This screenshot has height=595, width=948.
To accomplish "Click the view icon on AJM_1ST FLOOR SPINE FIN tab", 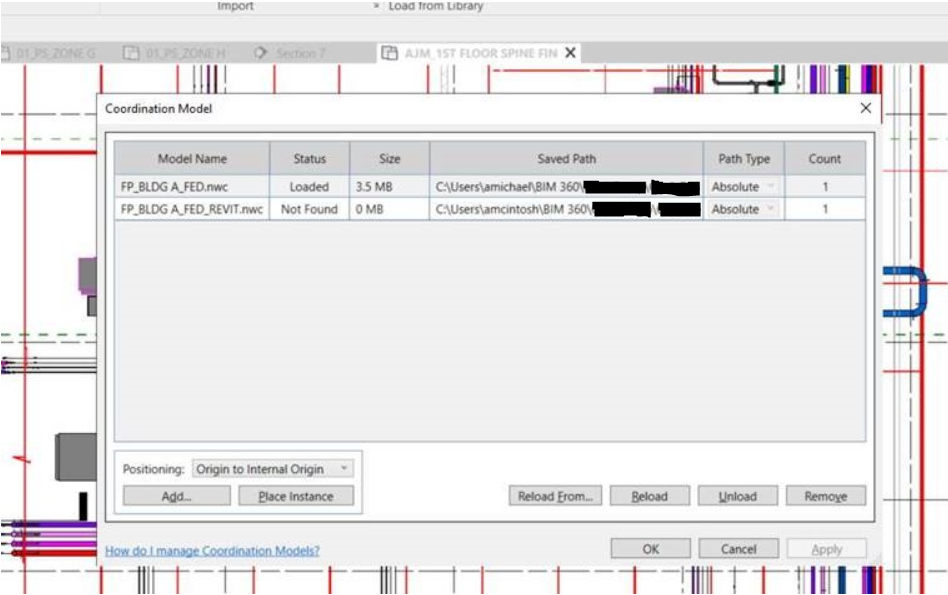I will pos(388,55).
